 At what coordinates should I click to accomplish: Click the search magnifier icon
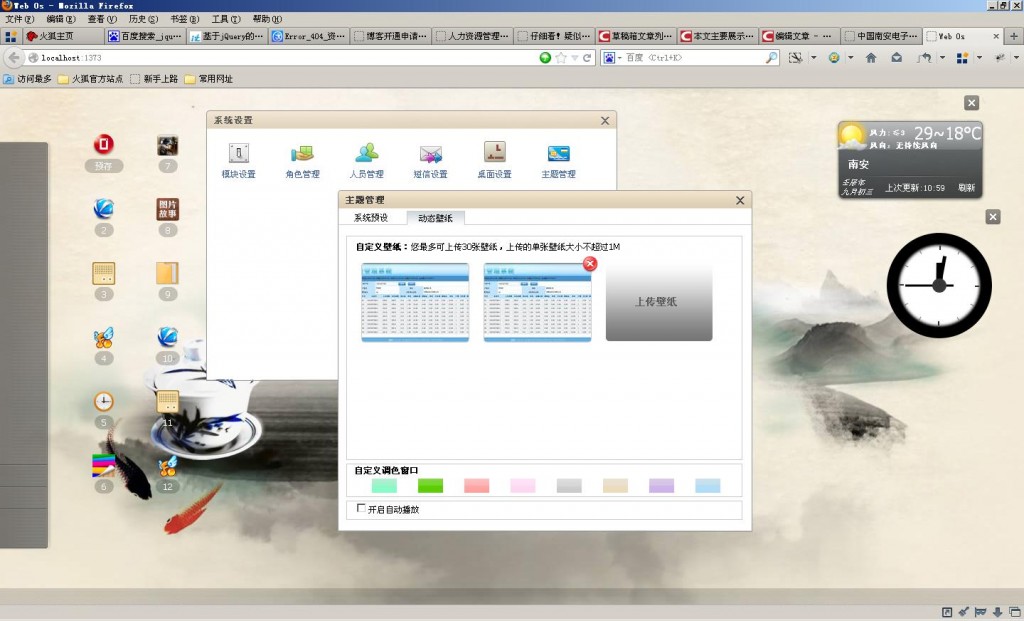(x=771, y=57)
